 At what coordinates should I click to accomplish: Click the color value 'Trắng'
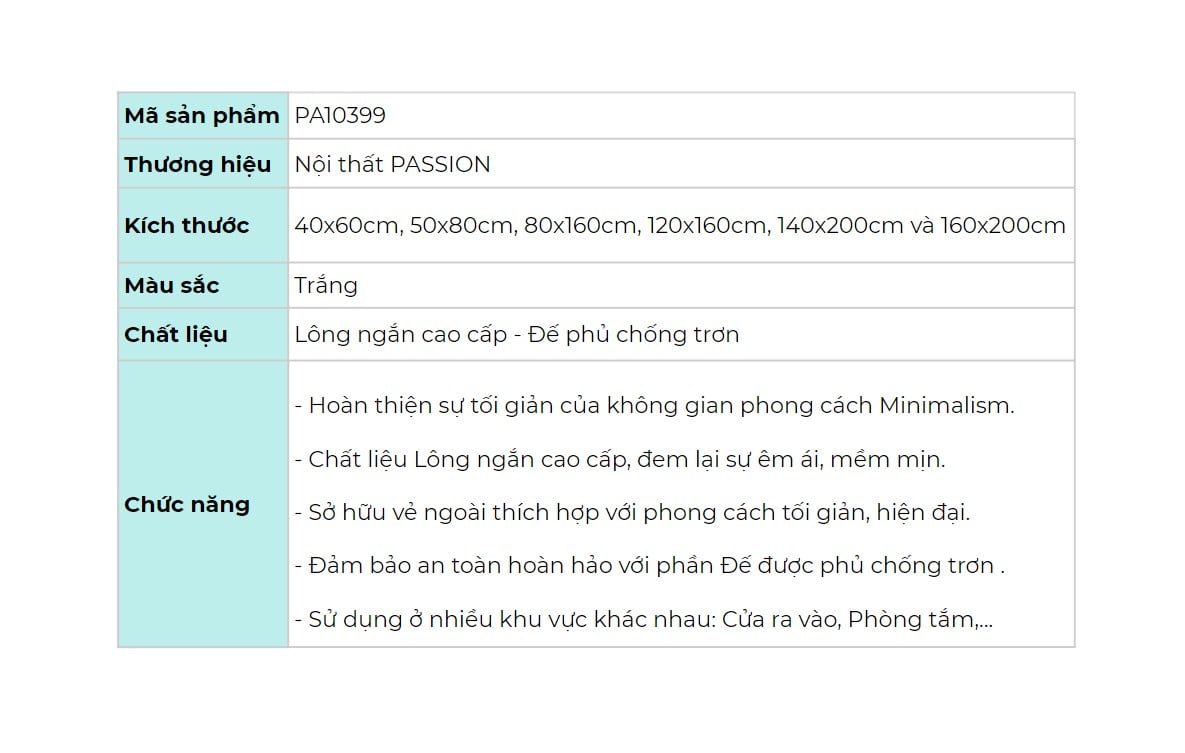326,286
